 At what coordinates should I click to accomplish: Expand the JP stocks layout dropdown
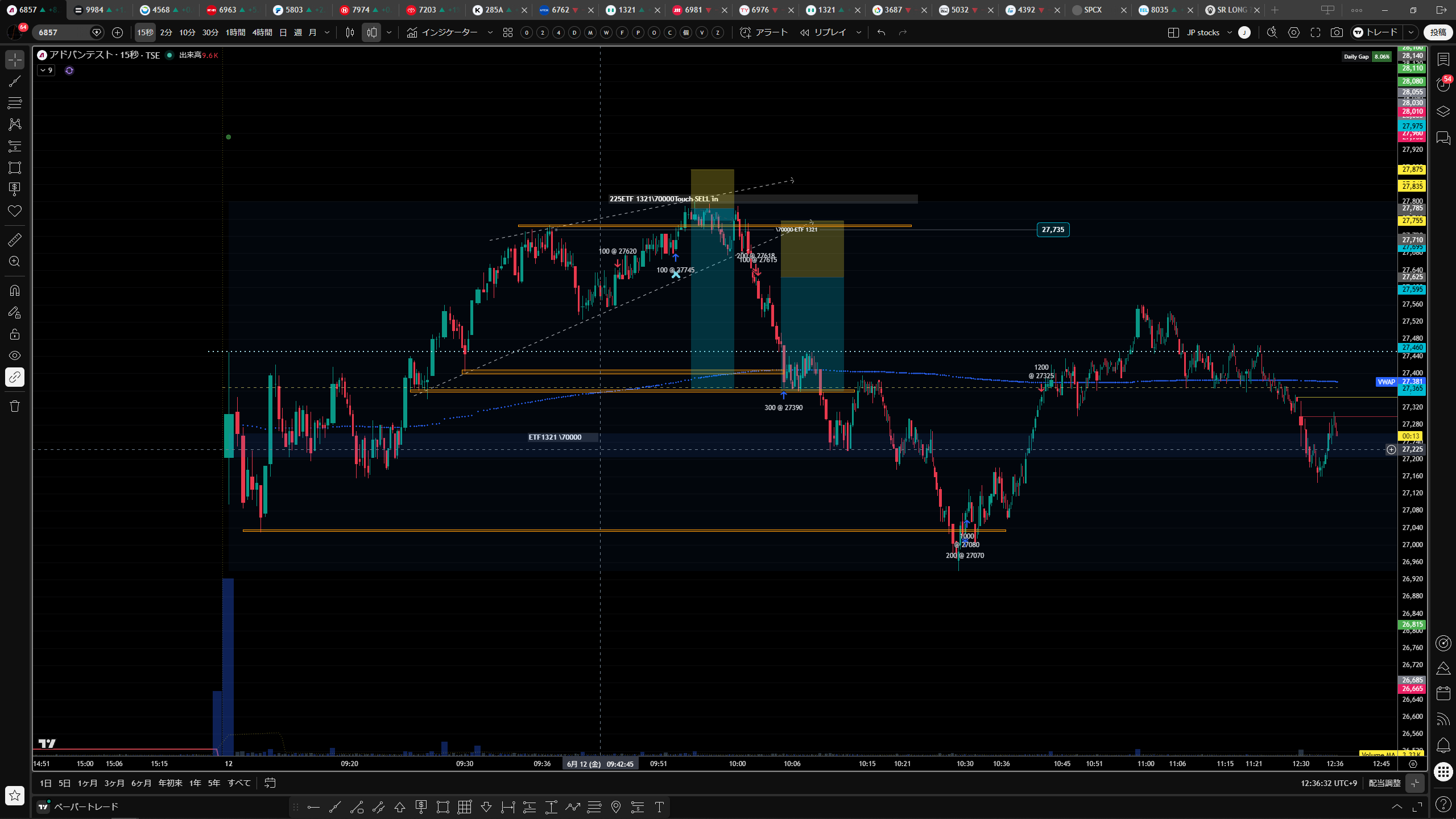[1229, 32]
